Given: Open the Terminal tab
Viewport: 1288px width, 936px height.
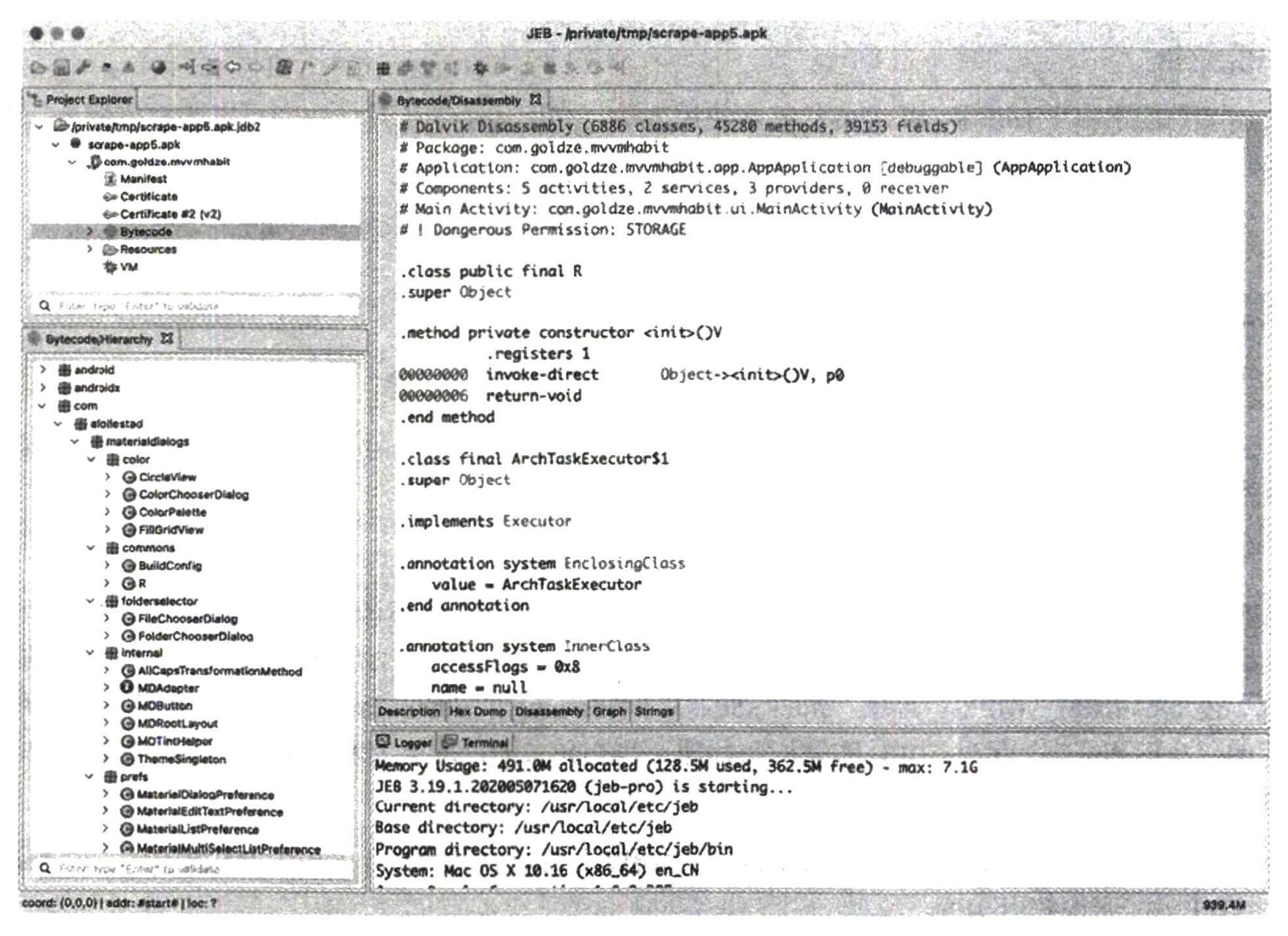Looking at the screenshot, I should click(476, 742).
